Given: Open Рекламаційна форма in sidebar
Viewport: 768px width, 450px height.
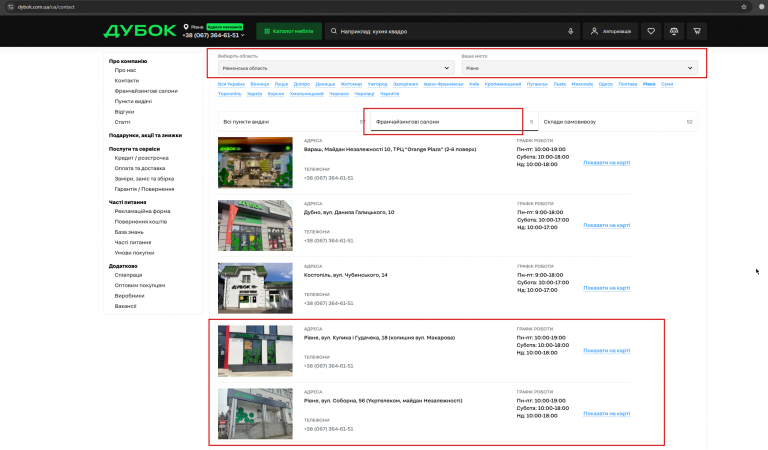Looking at the screenshot, I should [143, 212].
